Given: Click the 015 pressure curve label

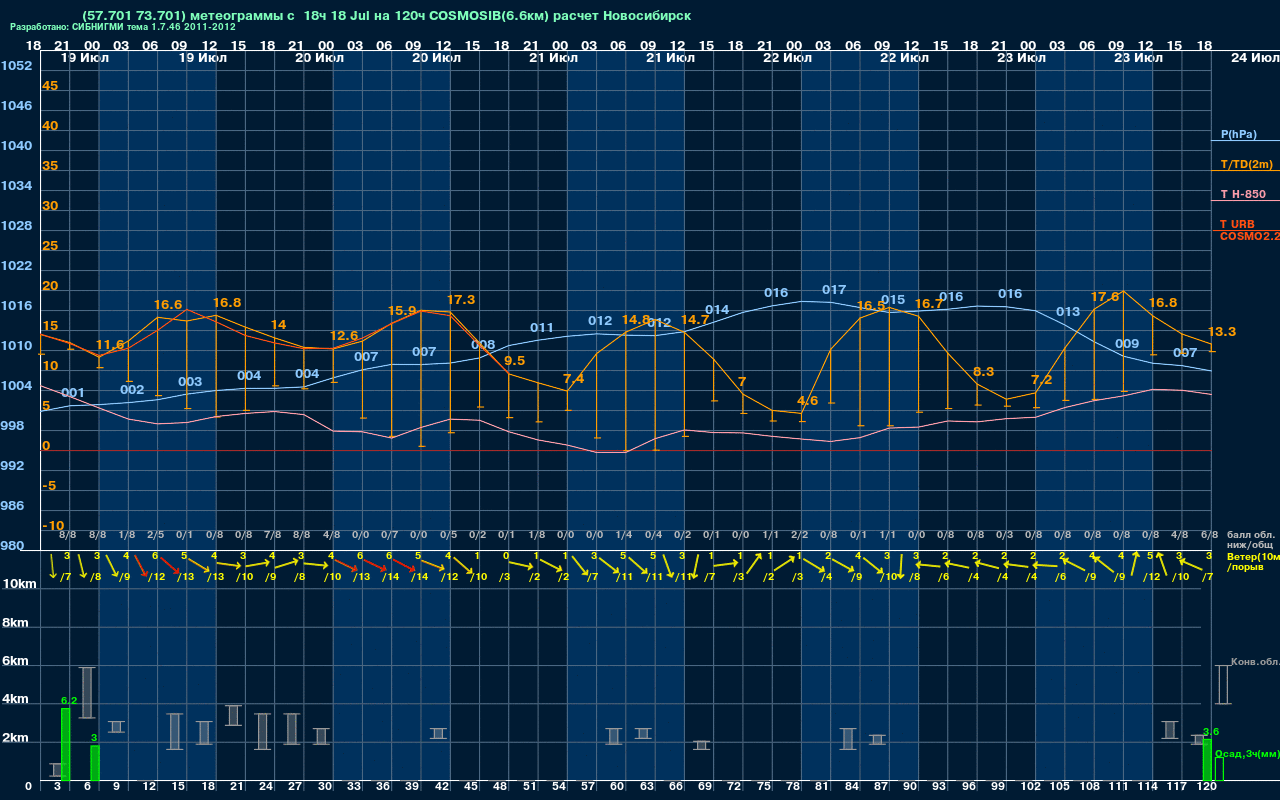Looking at the screenshot, I should (x=893, y=300).
